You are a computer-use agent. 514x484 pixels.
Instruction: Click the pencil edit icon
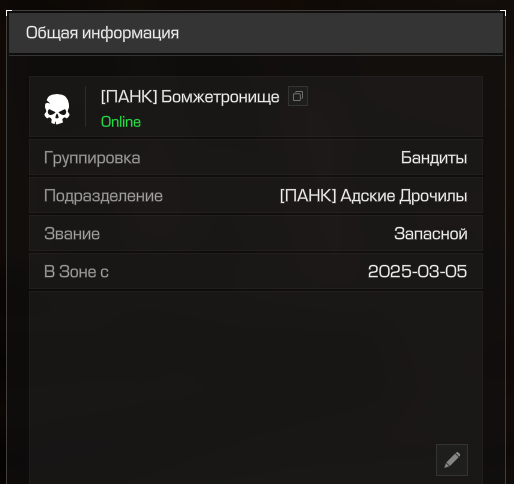point(452,460)
